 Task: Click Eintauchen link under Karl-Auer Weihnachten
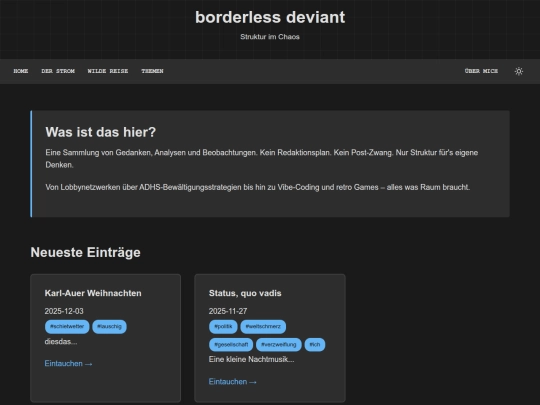pos(68,364)
